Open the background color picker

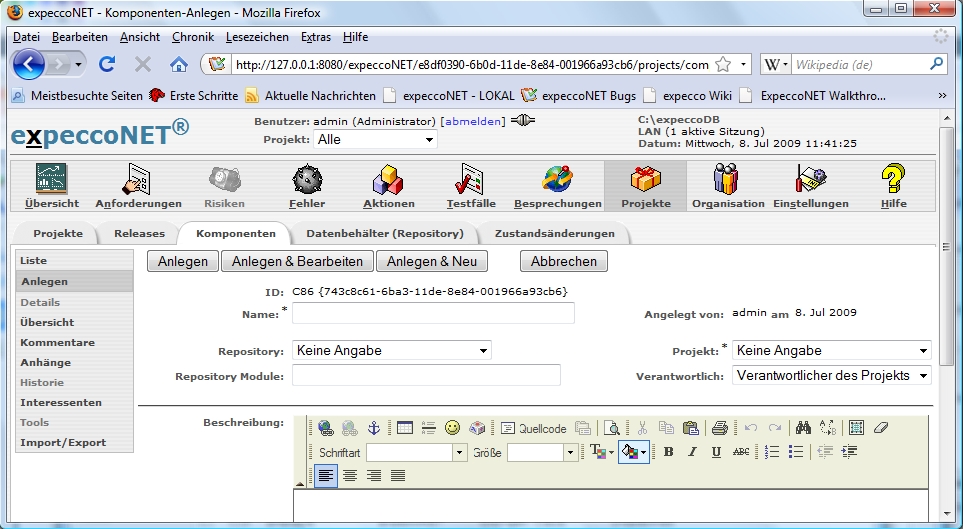634,452
